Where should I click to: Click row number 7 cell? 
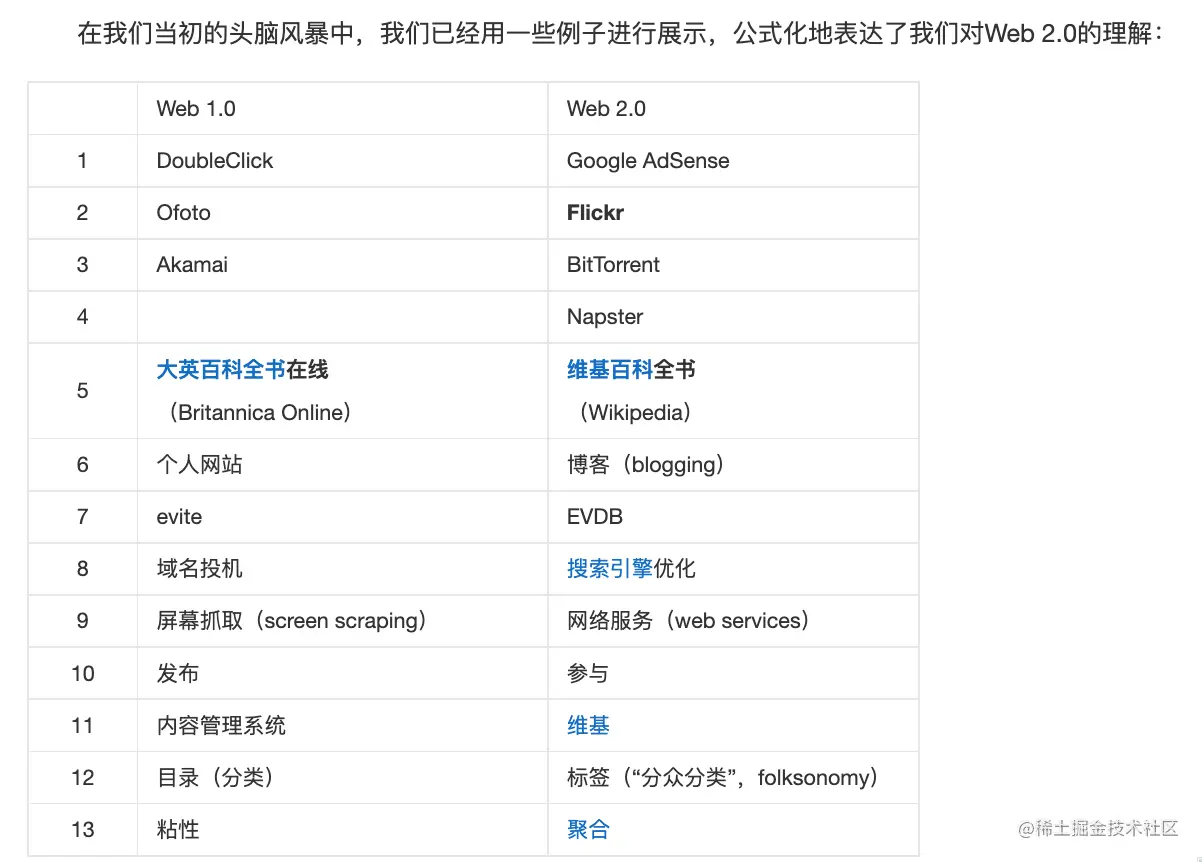point(83,517)
